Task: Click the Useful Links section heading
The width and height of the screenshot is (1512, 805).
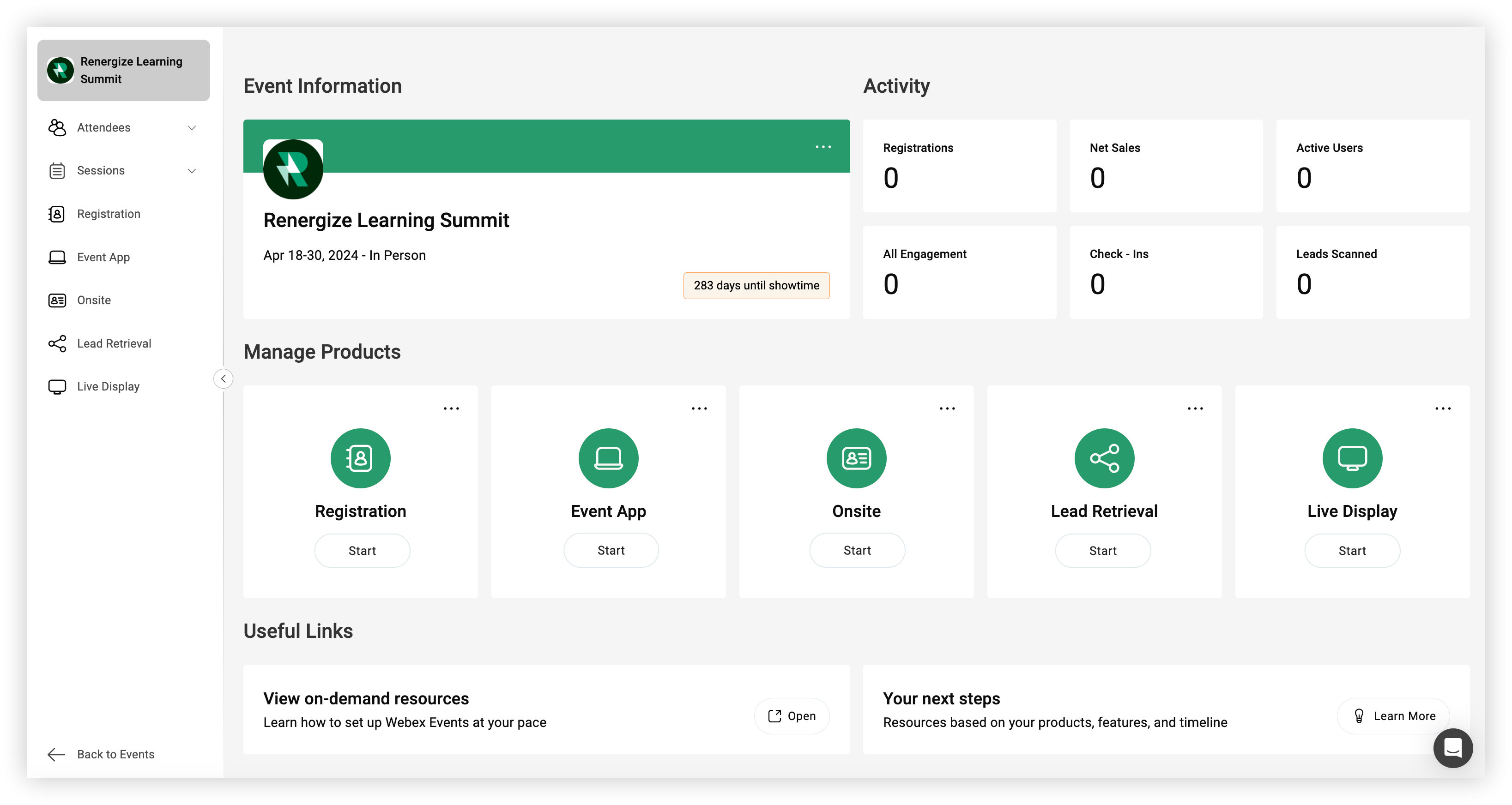Action: pyautogui.click(x=298, y=631)
